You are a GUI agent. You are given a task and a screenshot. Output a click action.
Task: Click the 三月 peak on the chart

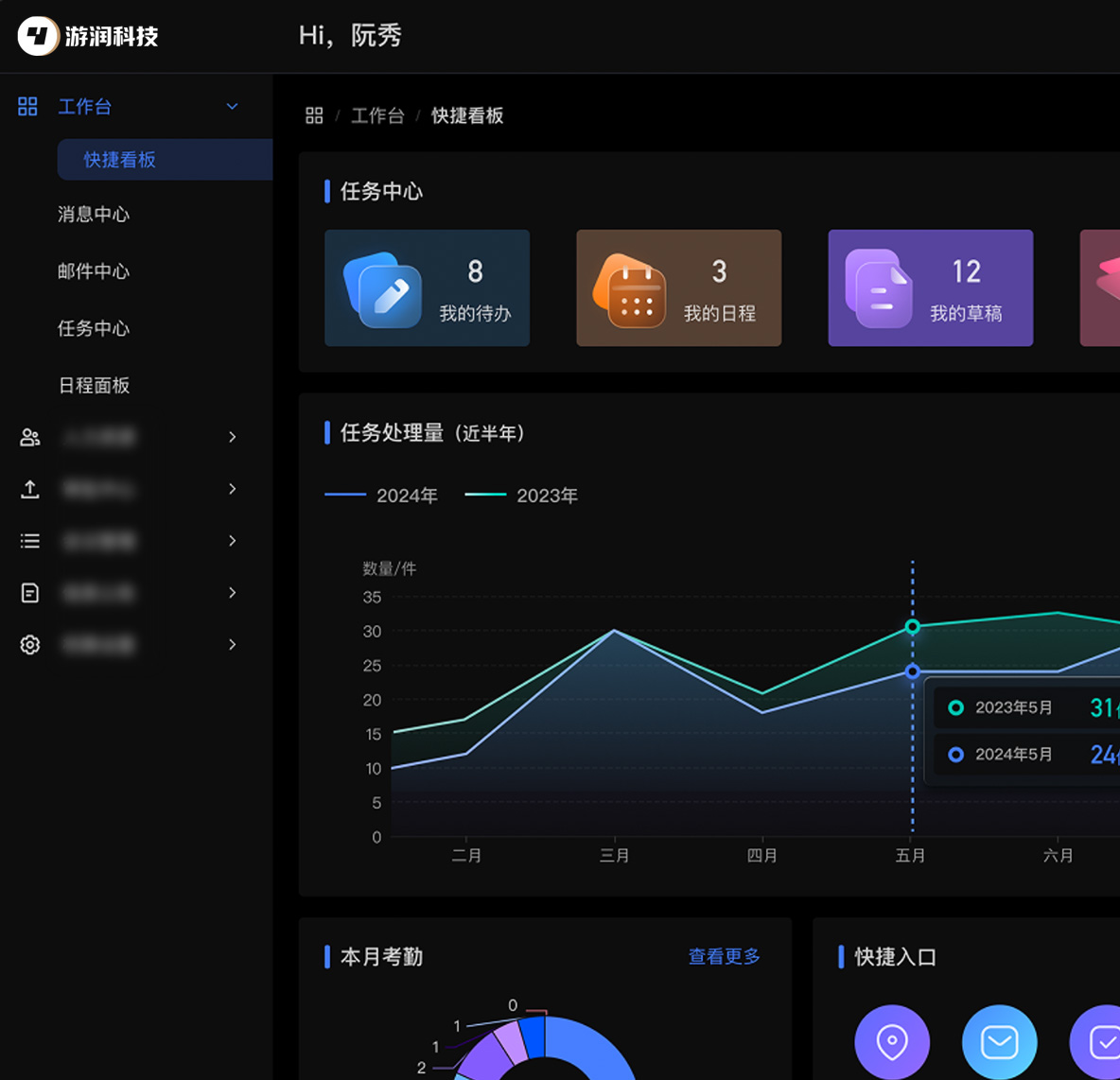tap(614, 631)
